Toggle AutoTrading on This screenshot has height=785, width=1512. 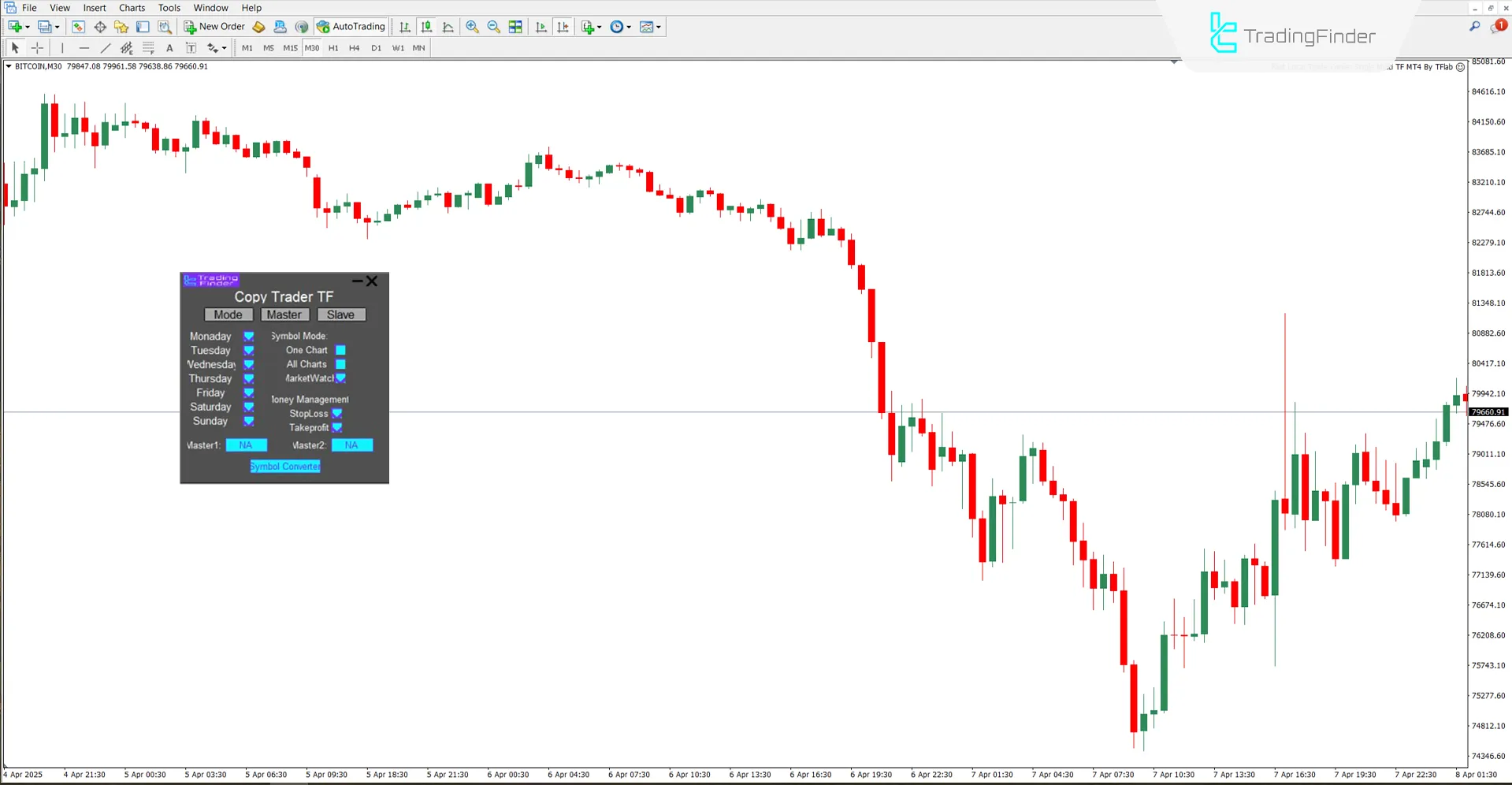[x=351, y=26]
